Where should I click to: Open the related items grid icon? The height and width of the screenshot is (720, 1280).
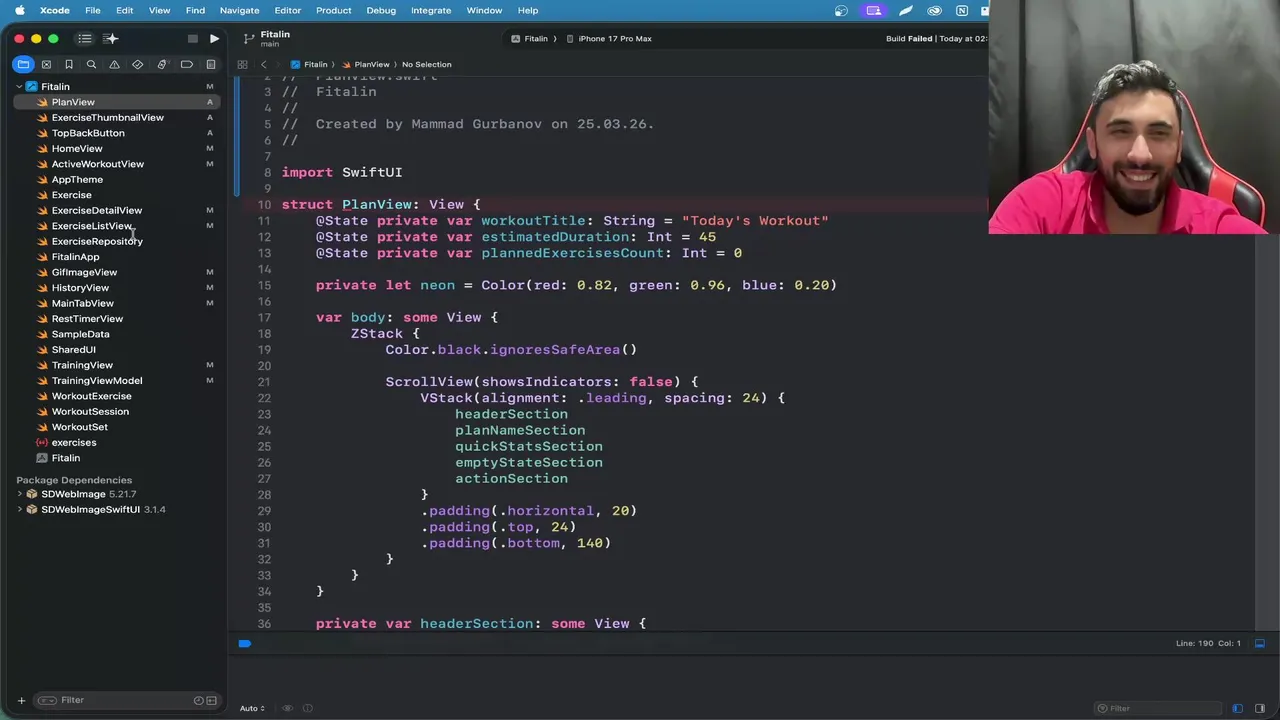242,64
